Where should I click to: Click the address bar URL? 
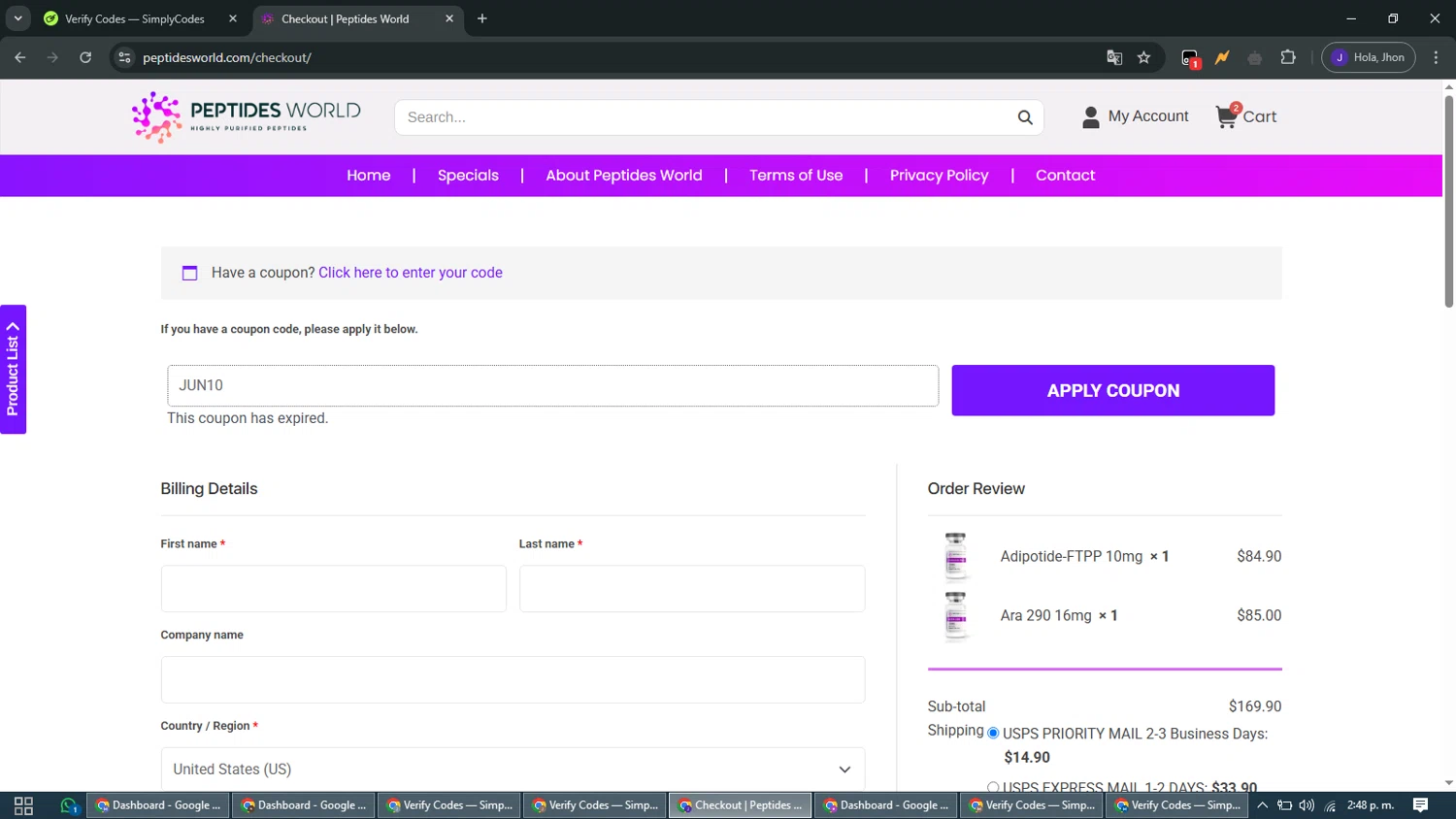click(227, 57)
